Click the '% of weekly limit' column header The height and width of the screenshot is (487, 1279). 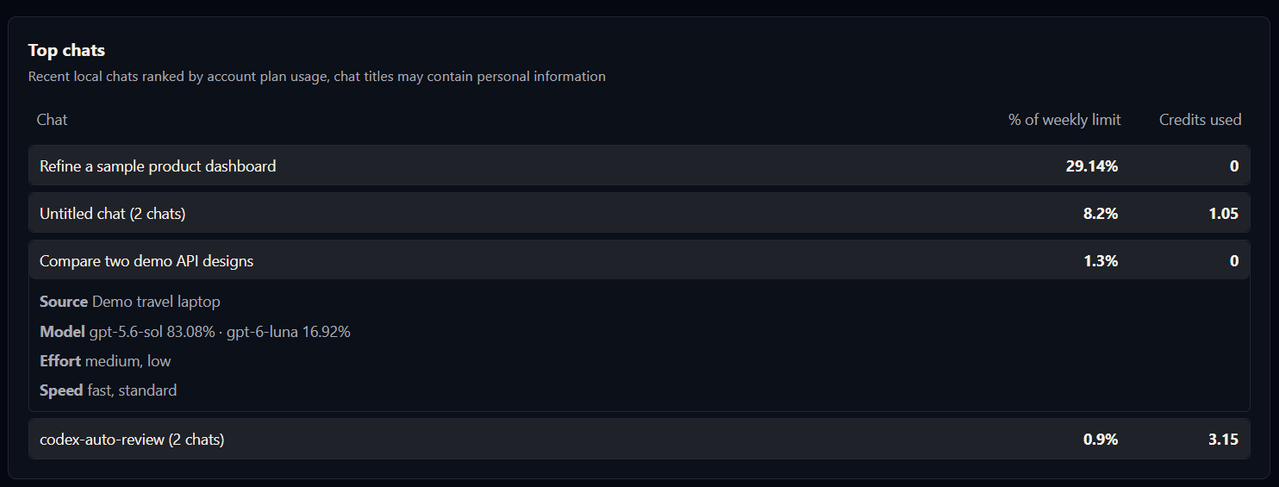[1064, 119]
